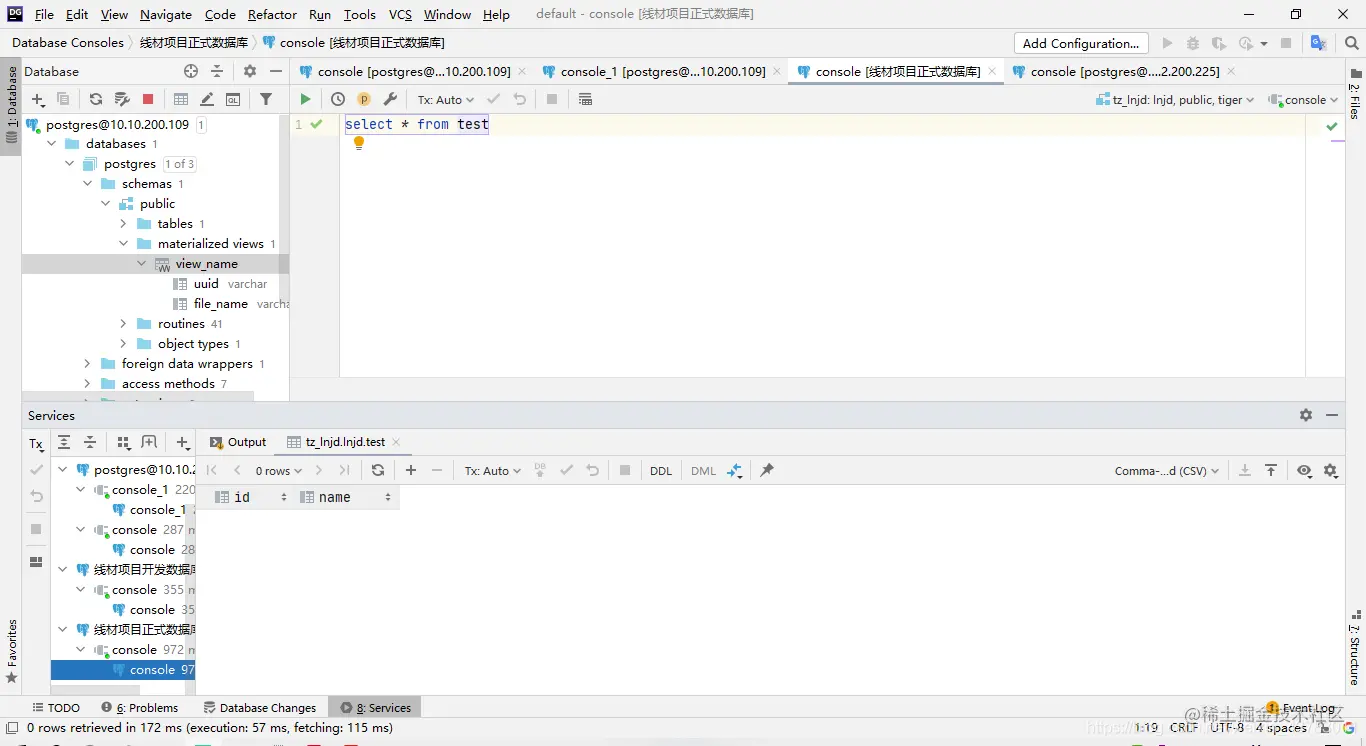Click Database Consoles breadcrumb

click(68, 43)
